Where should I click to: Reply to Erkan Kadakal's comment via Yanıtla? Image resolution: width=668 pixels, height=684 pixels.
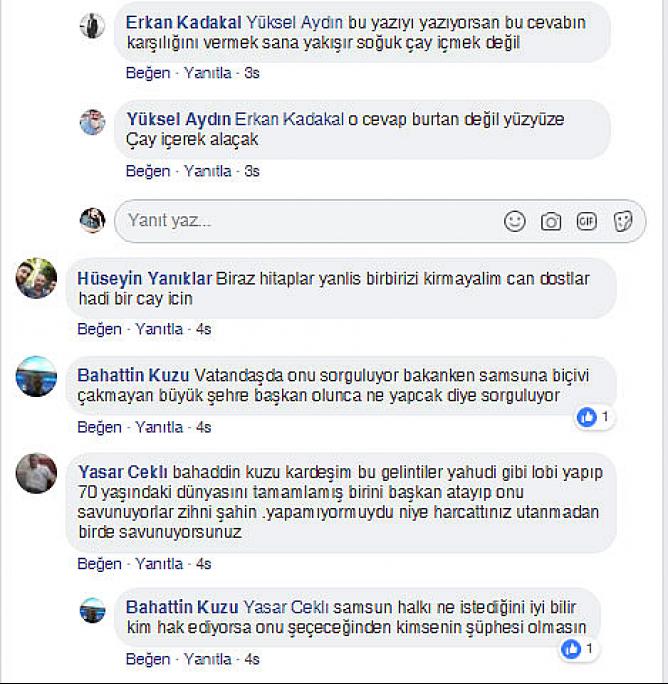(207, 73)
